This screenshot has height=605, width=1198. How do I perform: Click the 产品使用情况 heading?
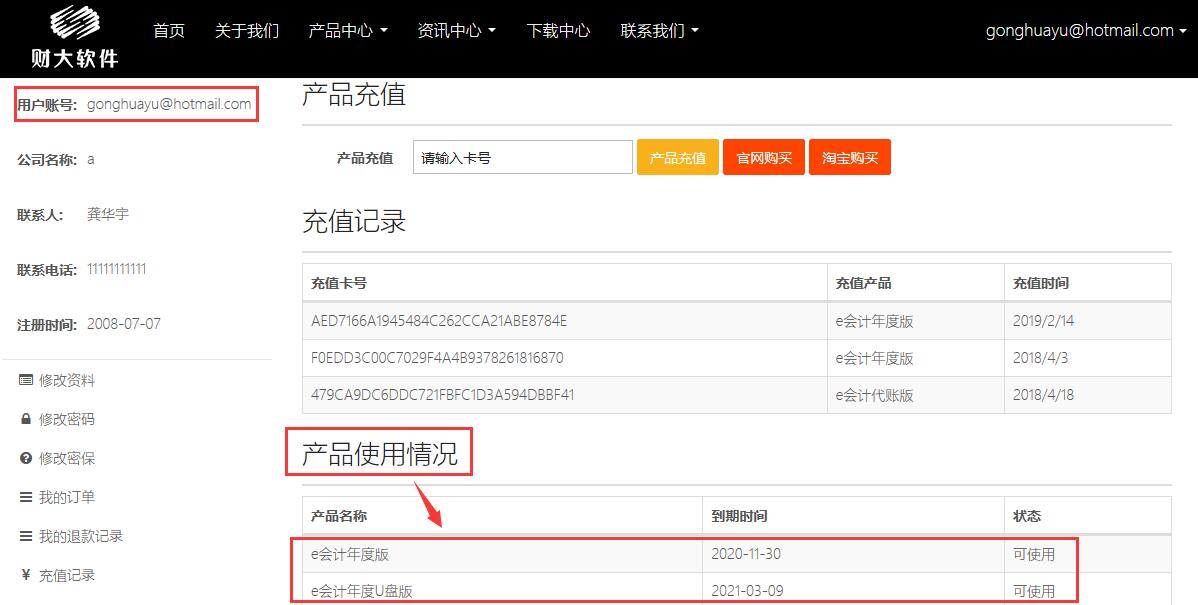point(380,454)
